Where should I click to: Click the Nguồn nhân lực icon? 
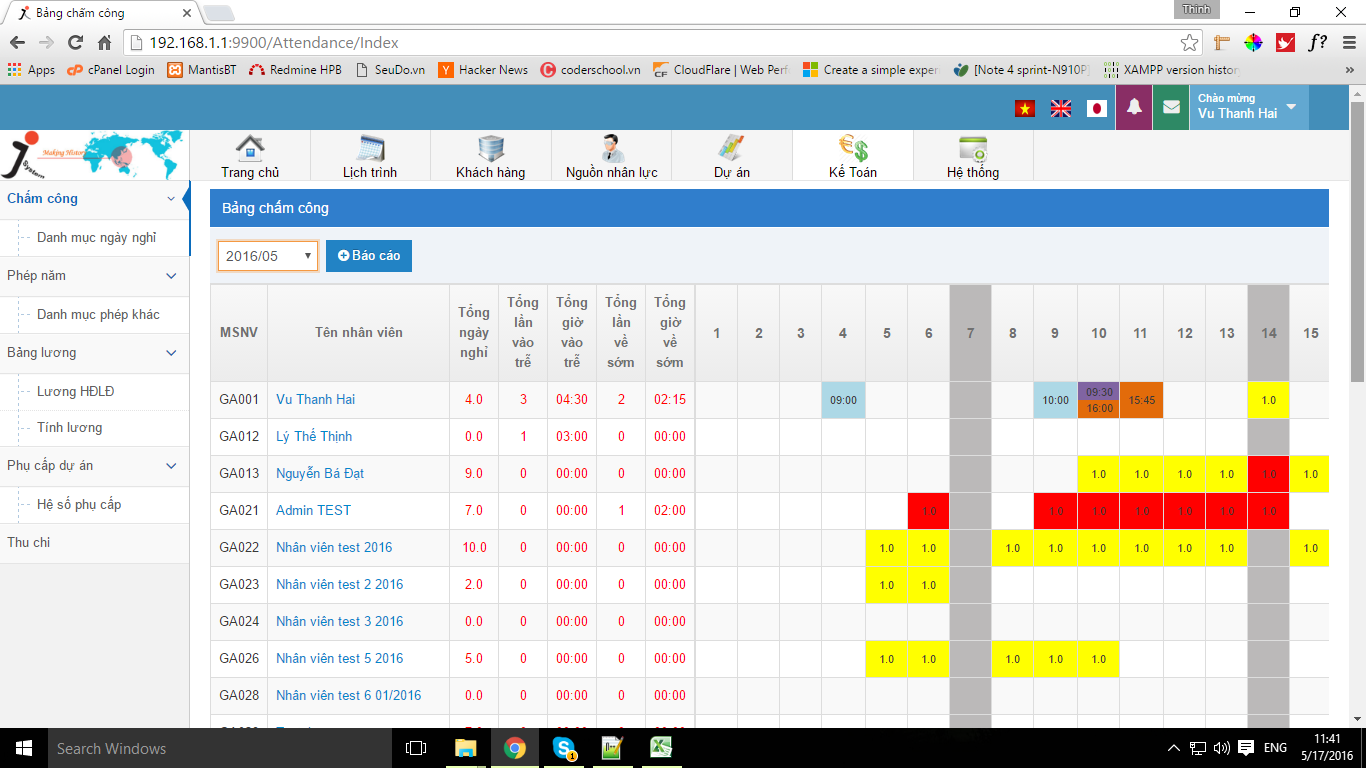tap(611, 148)
